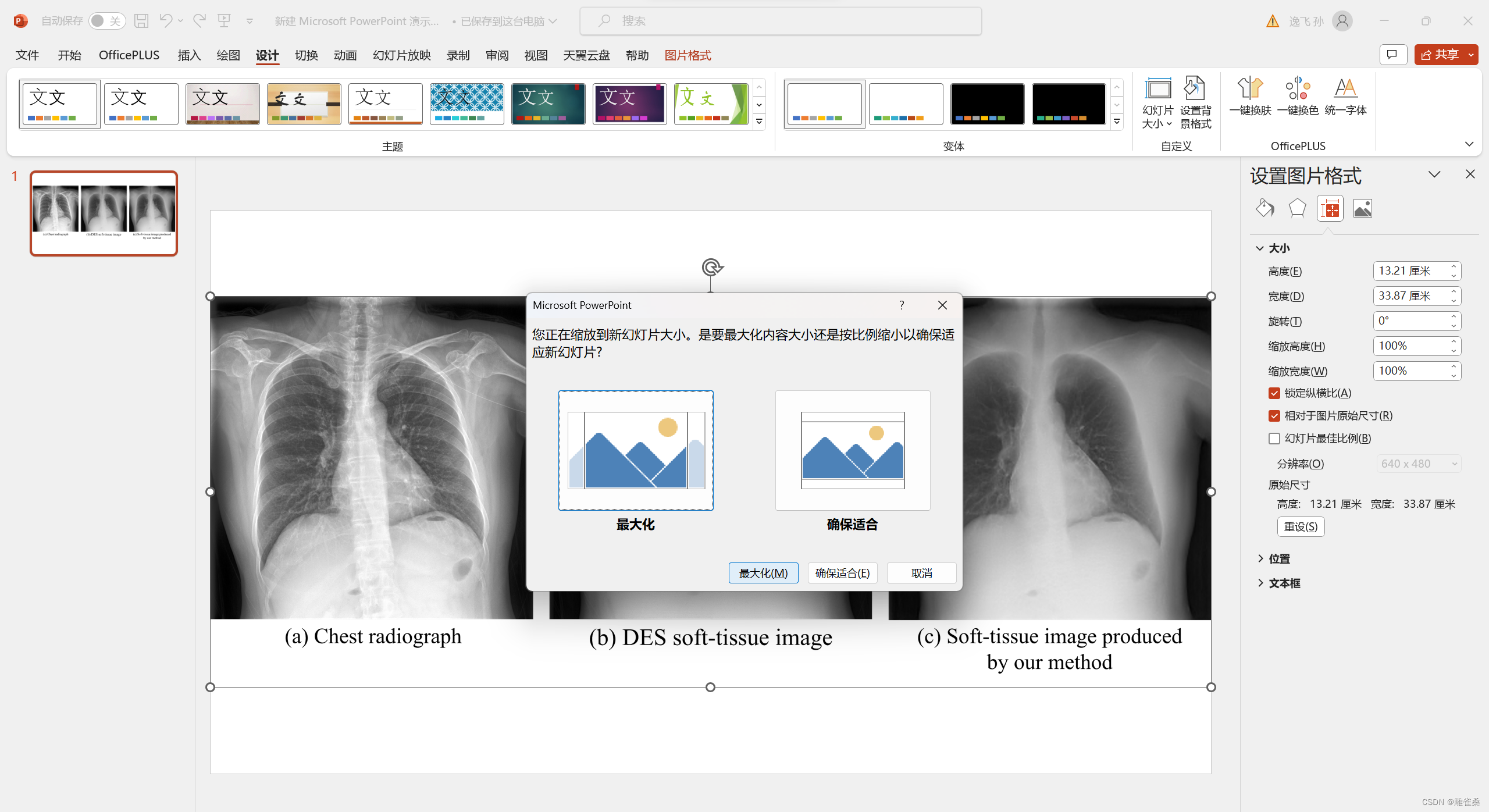The width and height of the screenshot is (1489, 812).
Task: Toggle the AutoSave (自动保存) switch
Action: (106, 21)
